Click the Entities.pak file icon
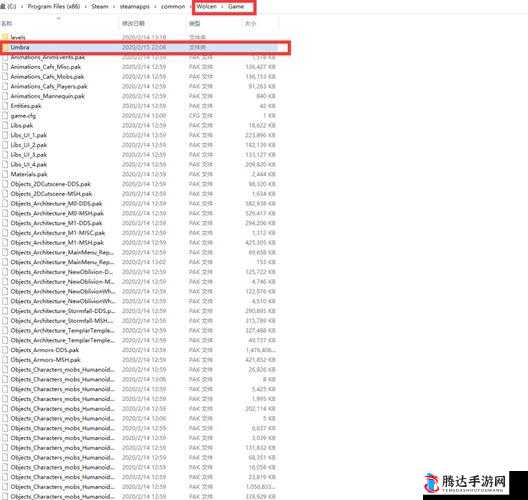 click(5, 106)
